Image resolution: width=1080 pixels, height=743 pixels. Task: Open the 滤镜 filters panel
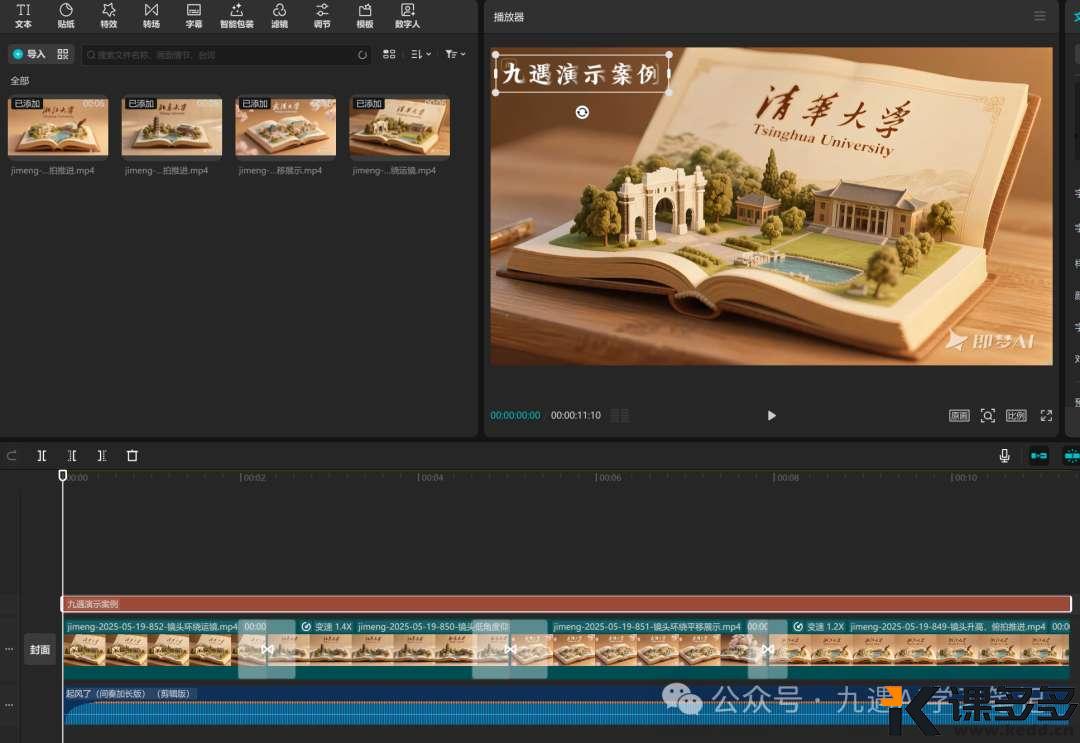point(279,15)
